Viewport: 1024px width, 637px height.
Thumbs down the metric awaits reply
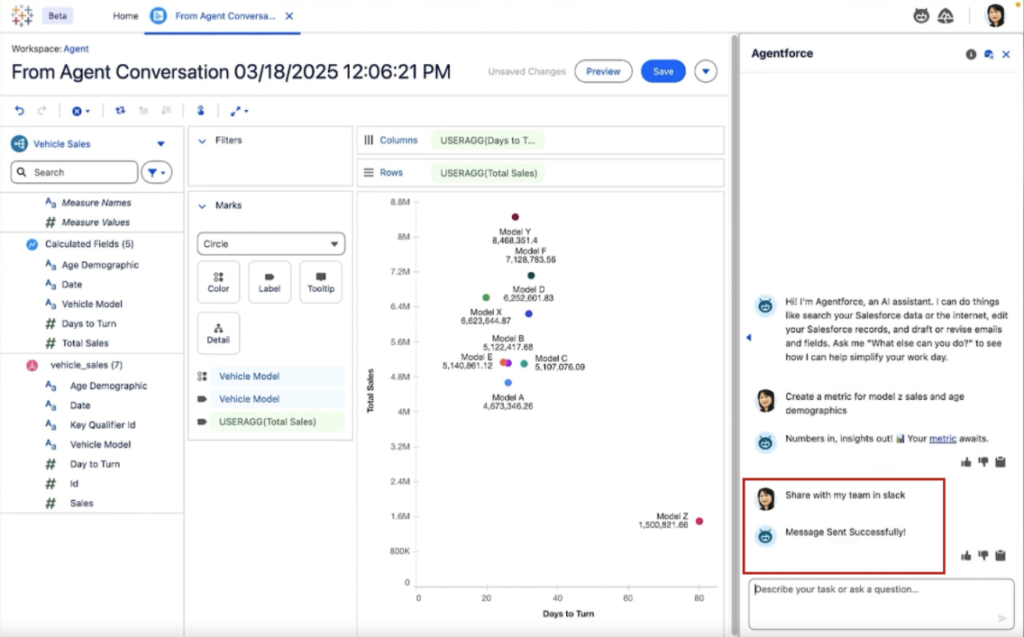tap(983, 463)
